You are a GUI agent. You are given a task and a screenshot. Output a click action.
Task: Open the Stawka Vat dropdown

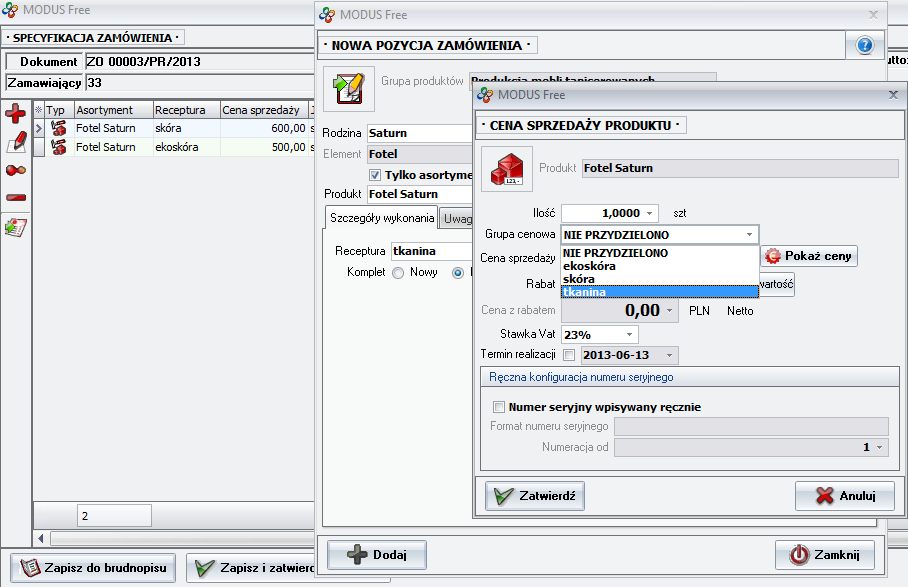coord(630,334)
